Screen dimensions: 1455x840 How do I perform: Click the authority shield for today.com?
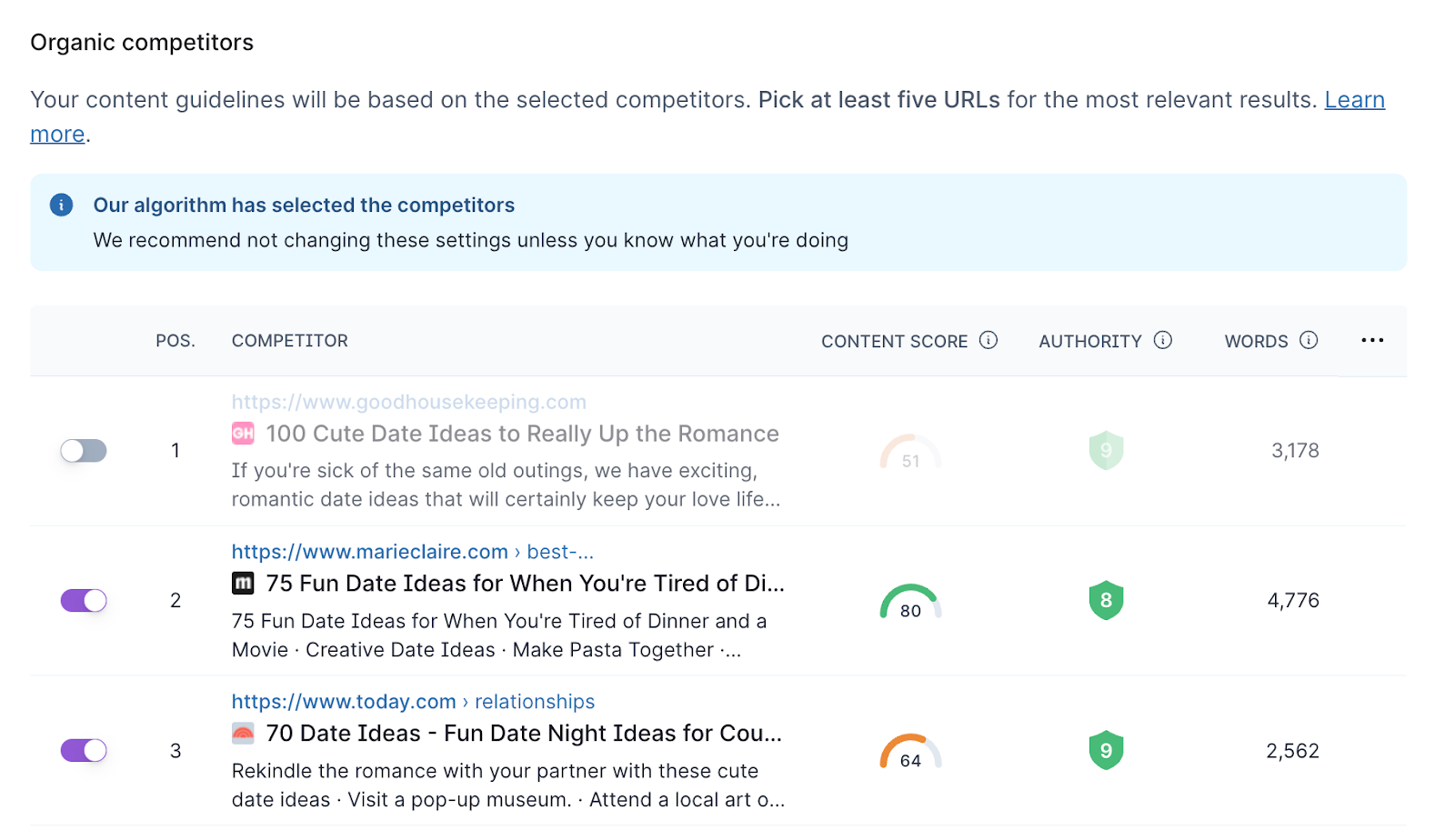1106,751
